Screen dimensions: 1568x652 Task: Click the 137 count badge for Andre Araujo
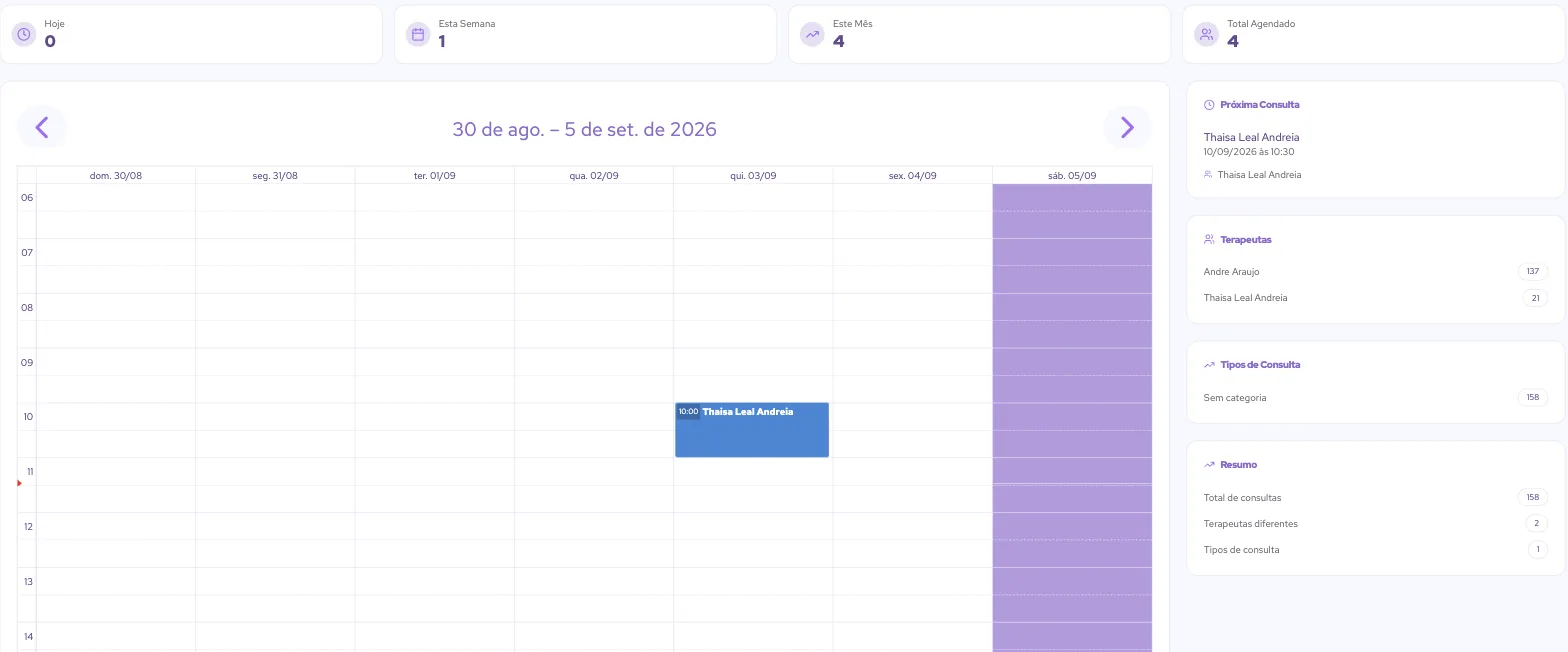(x=1532, y=272)
